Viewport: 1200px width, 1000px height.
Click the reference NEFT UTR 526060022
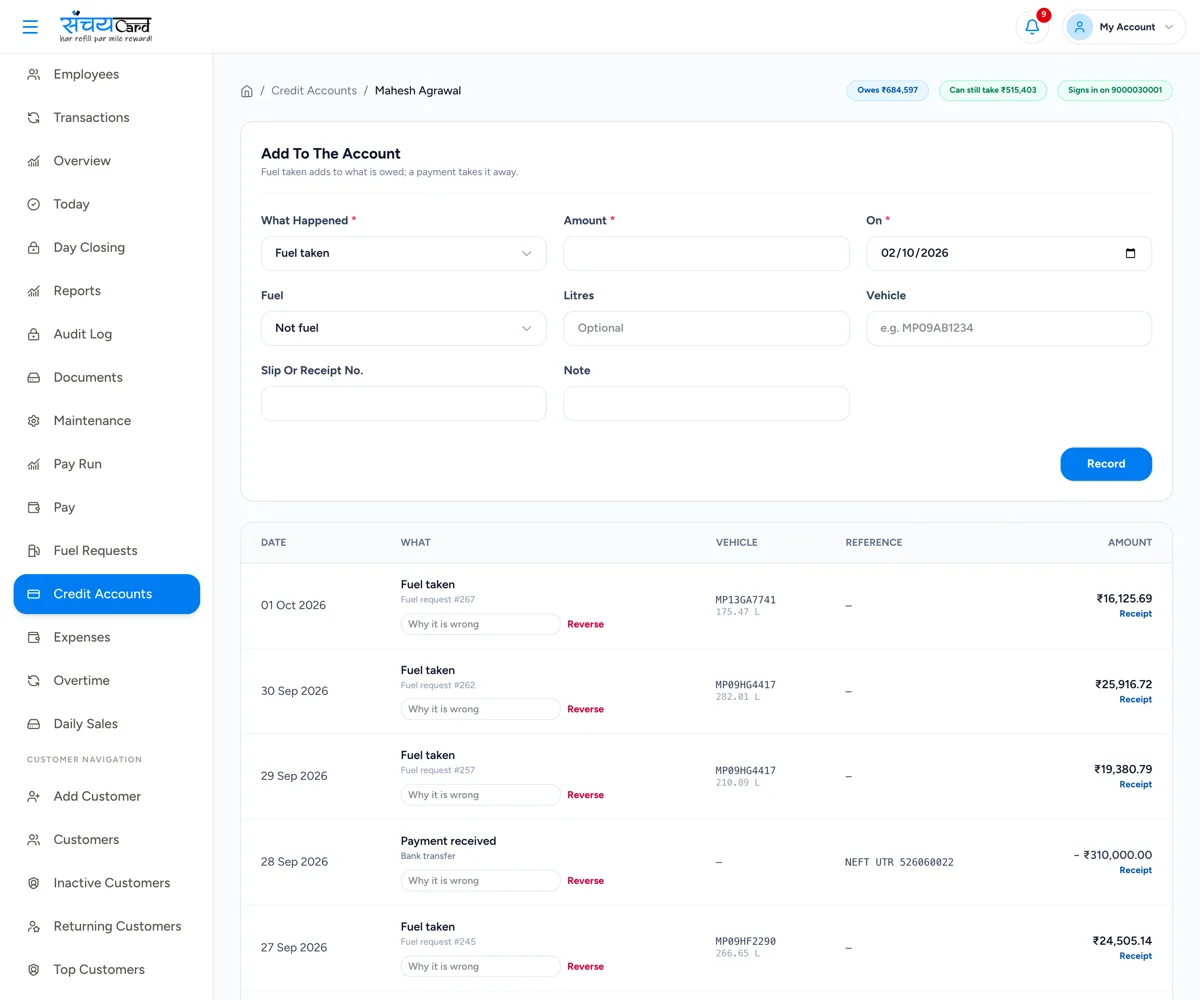[900, 862]
